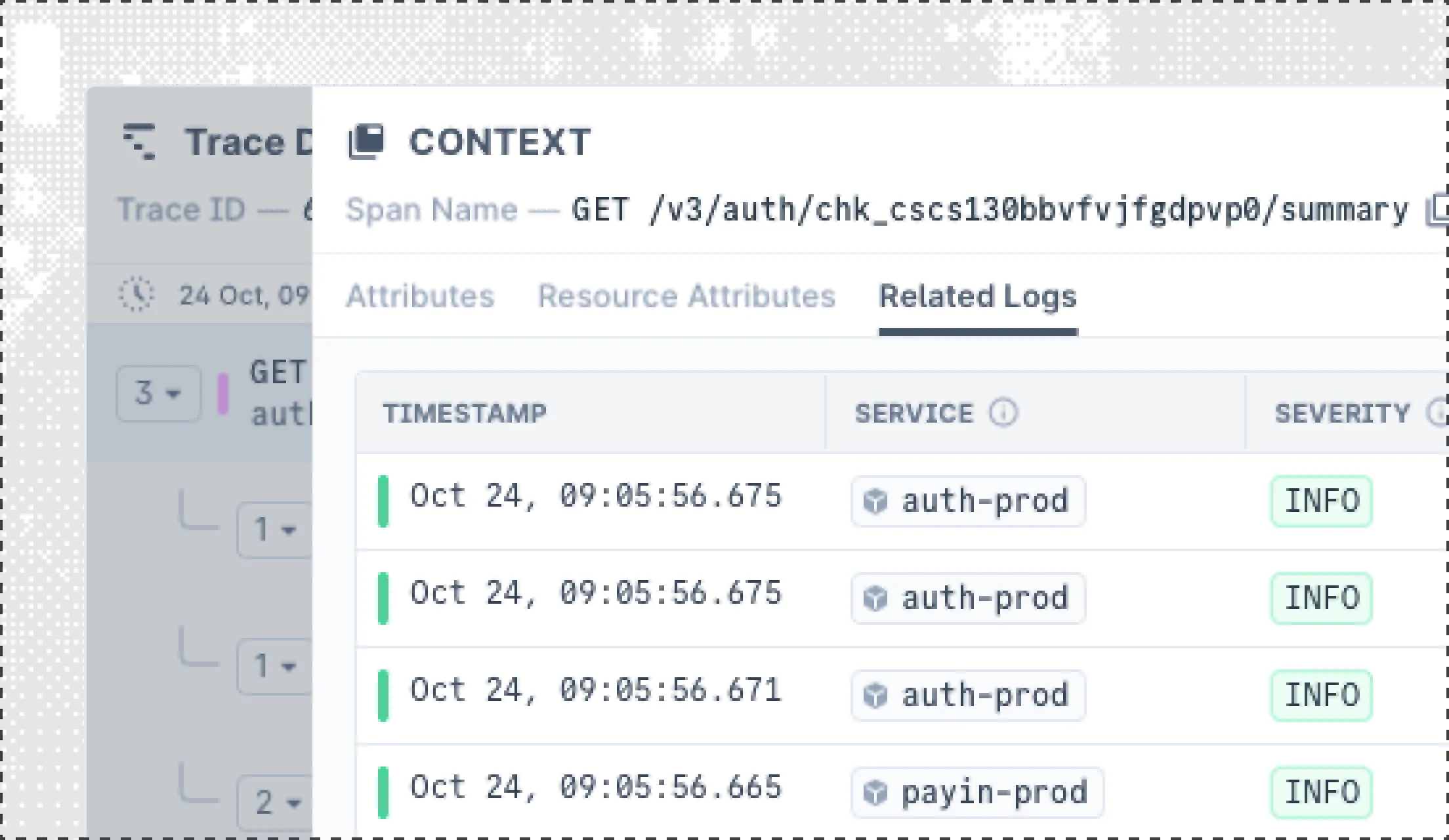Open the Resource Attributes tab

pyautogui.click(x=686, y=296)
